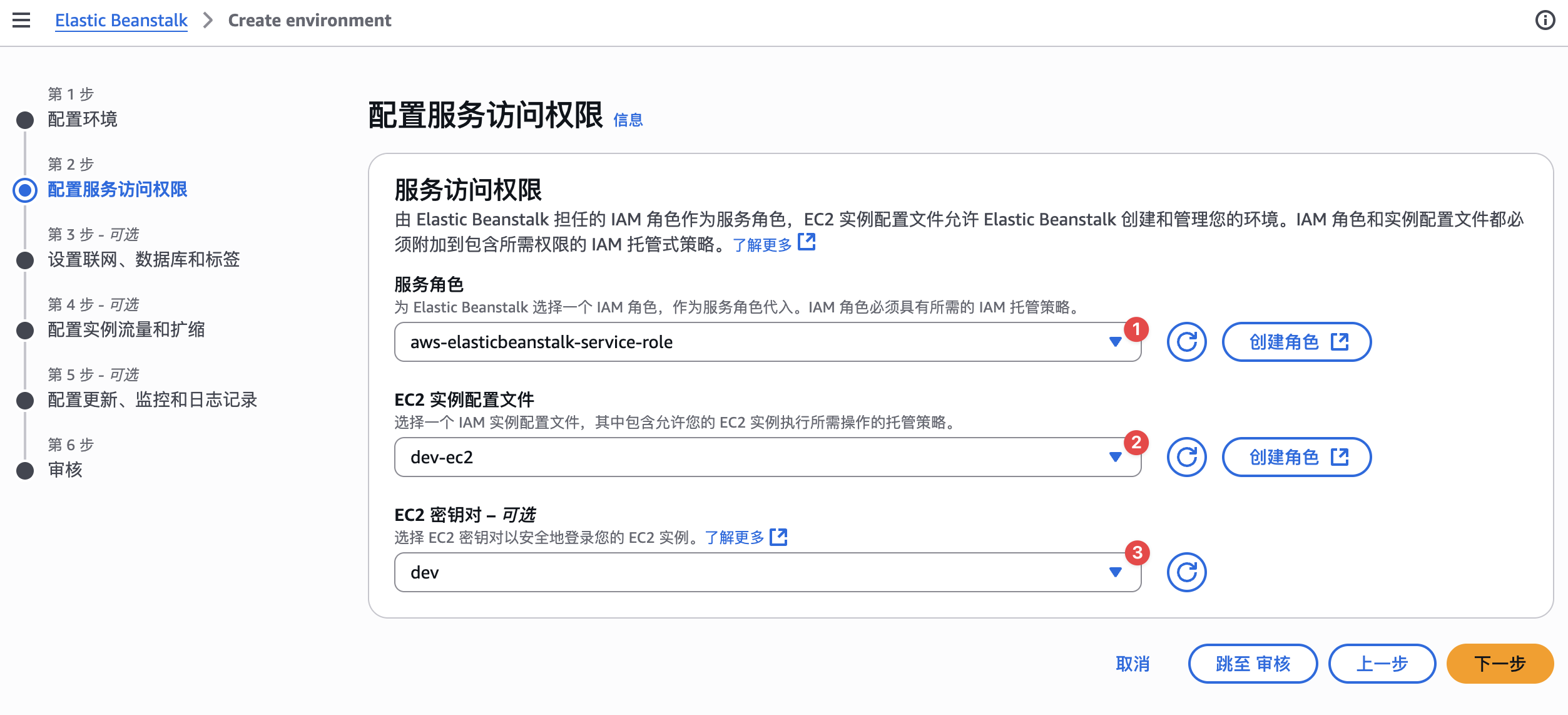Image resolution: width=1568 pixels, height=715 pixels.
Task: Refresh the EC2 instance profile list
Action: [x=1186, y=457]
